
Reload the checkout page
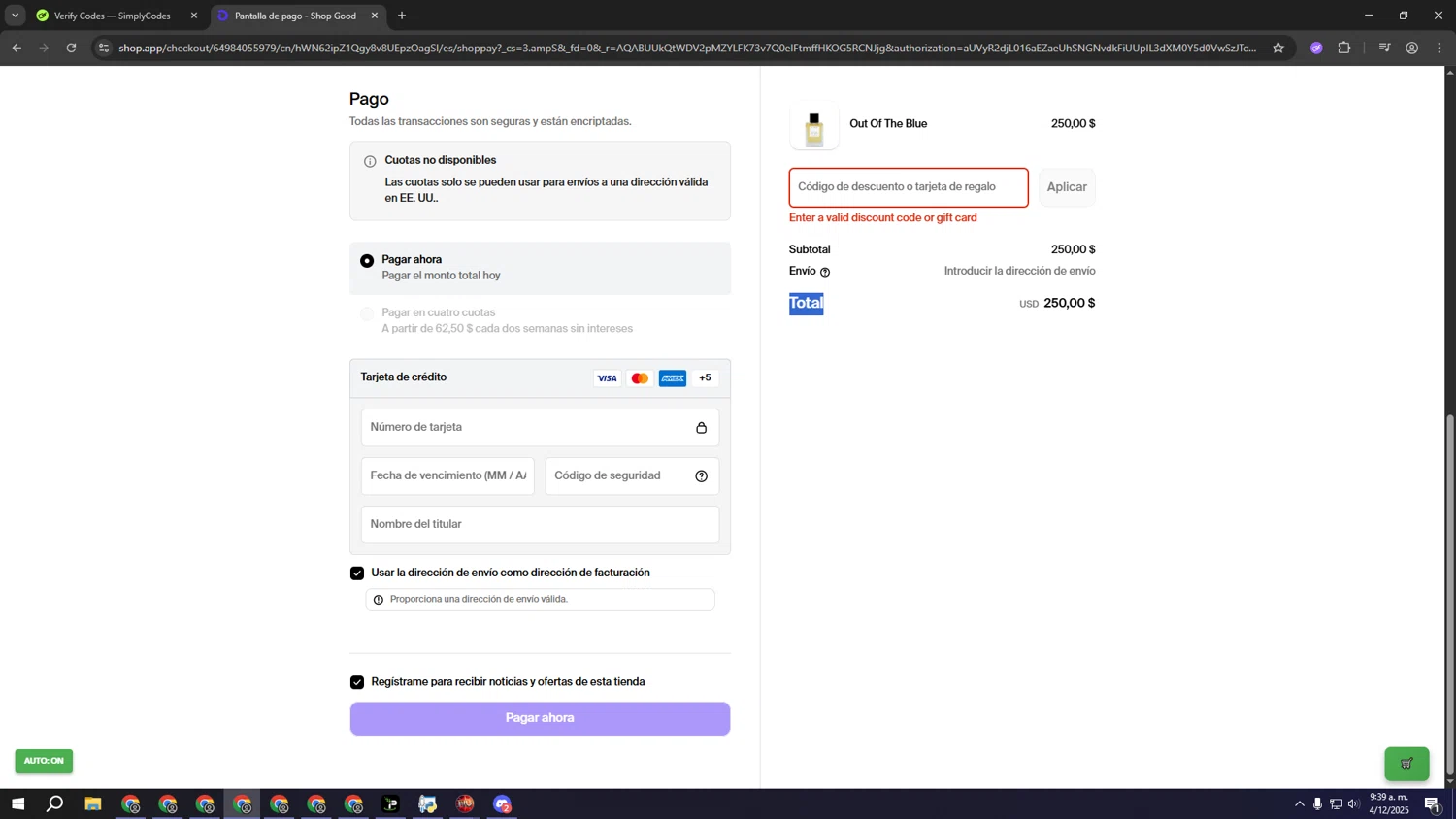coord(71,48)
